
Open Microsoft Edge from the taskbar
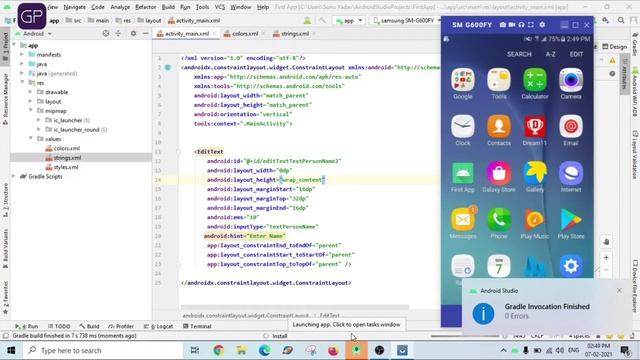(264, 350)
